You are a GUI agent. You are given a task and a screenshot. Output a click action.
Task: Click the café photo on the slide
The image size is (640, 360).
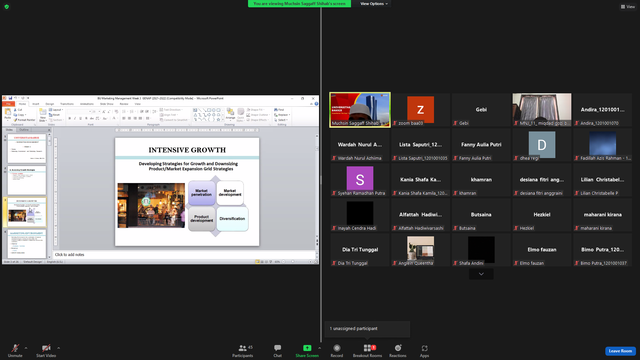(x=151, y=205)
